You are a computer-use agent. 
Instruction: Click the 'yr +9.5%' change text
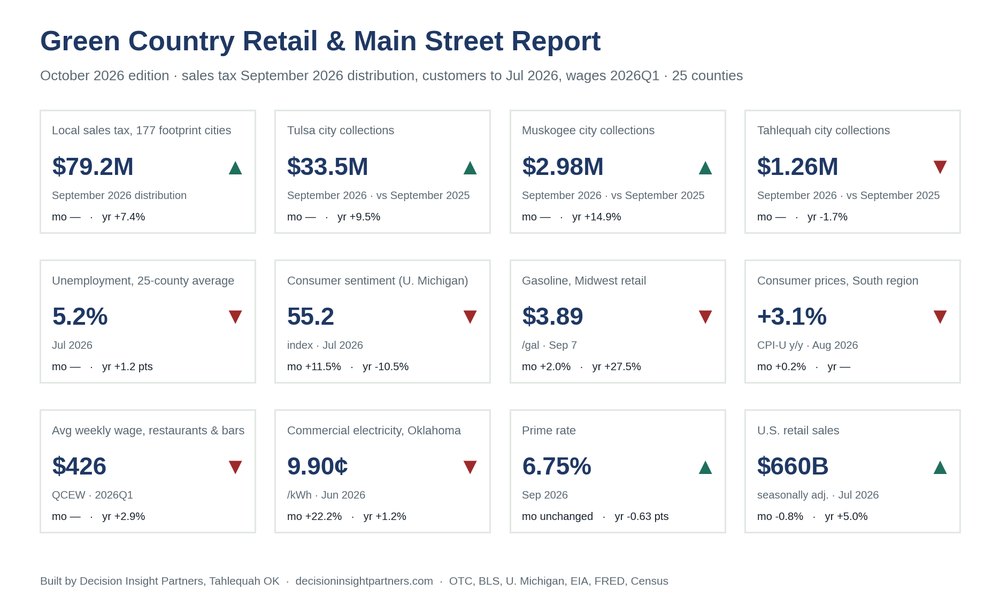tap(358, 217)
